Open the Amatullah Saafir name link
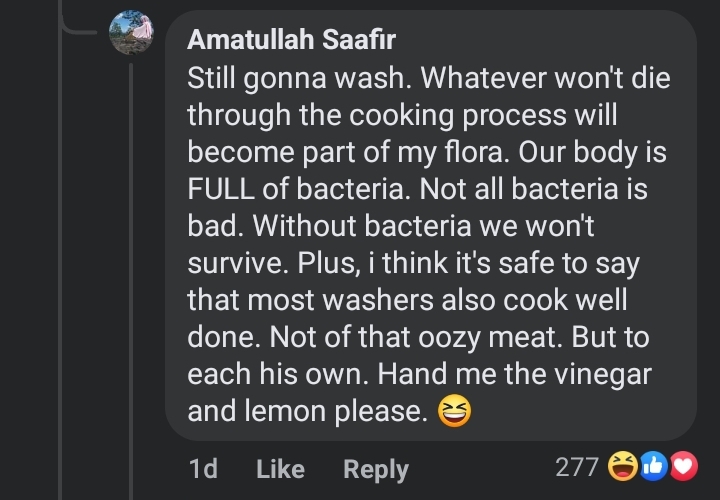Viewport: 720px width, 500px height. [x=291, y=39]
